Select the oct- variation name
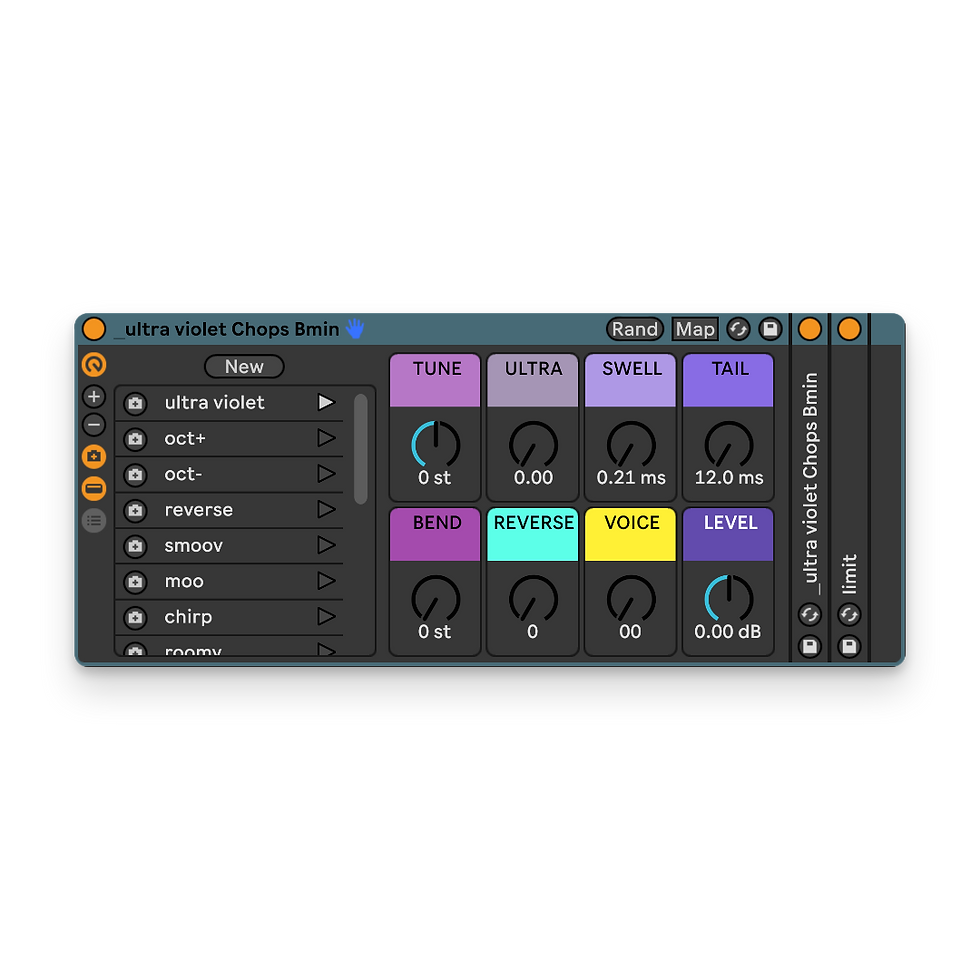Viewport: 980px width, 980px height. [x=183, y=474]
